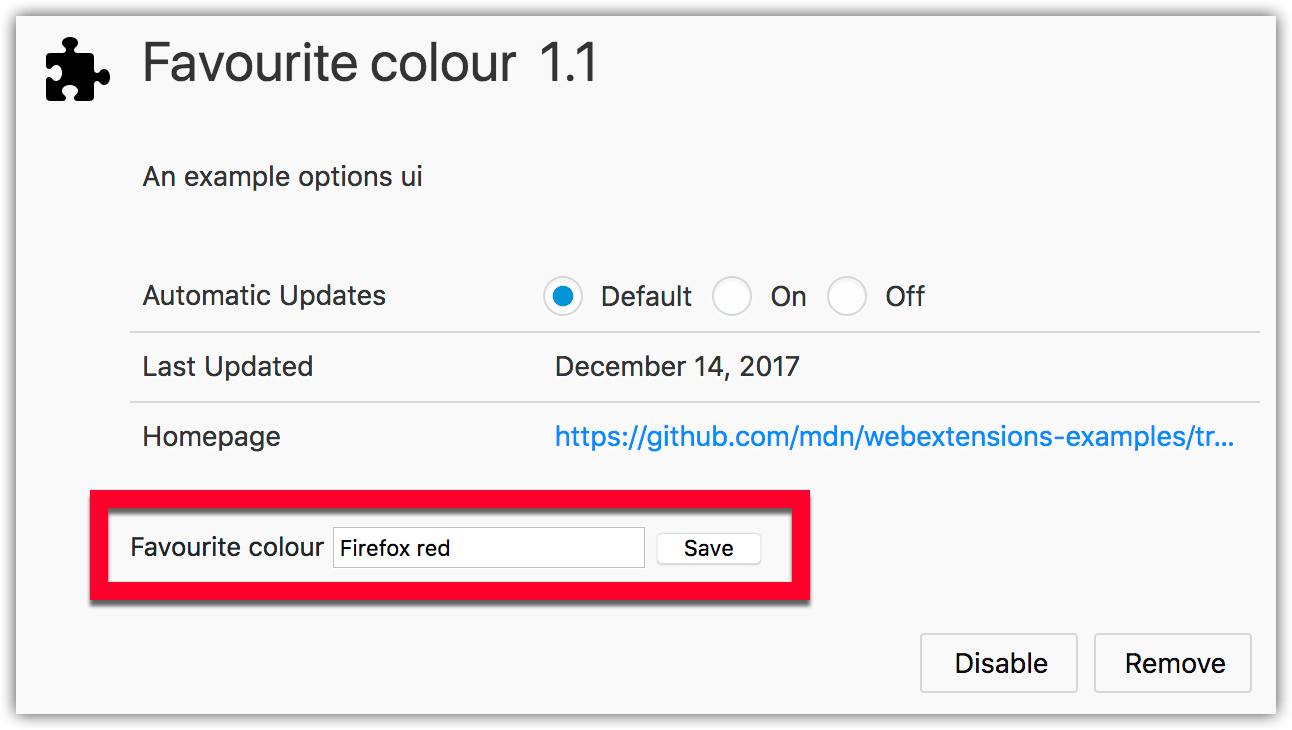Viewport: 1292px width, 730px height.
Task: Click the red highlight box around Favourite colour
Action: [x=450, y=498]
